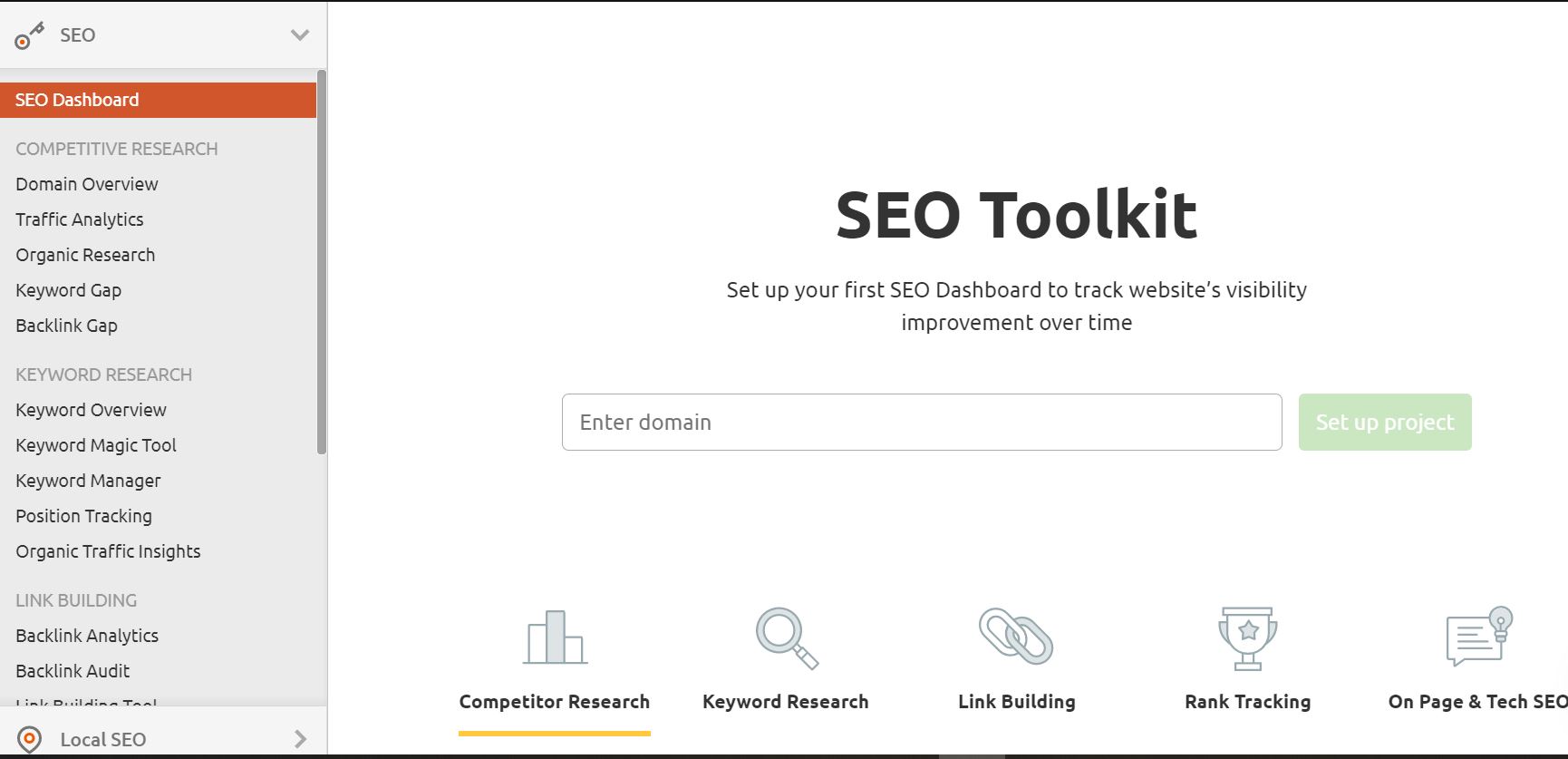
Task: Switch to the Keyword Research tab label
Action: click(786, 702)
